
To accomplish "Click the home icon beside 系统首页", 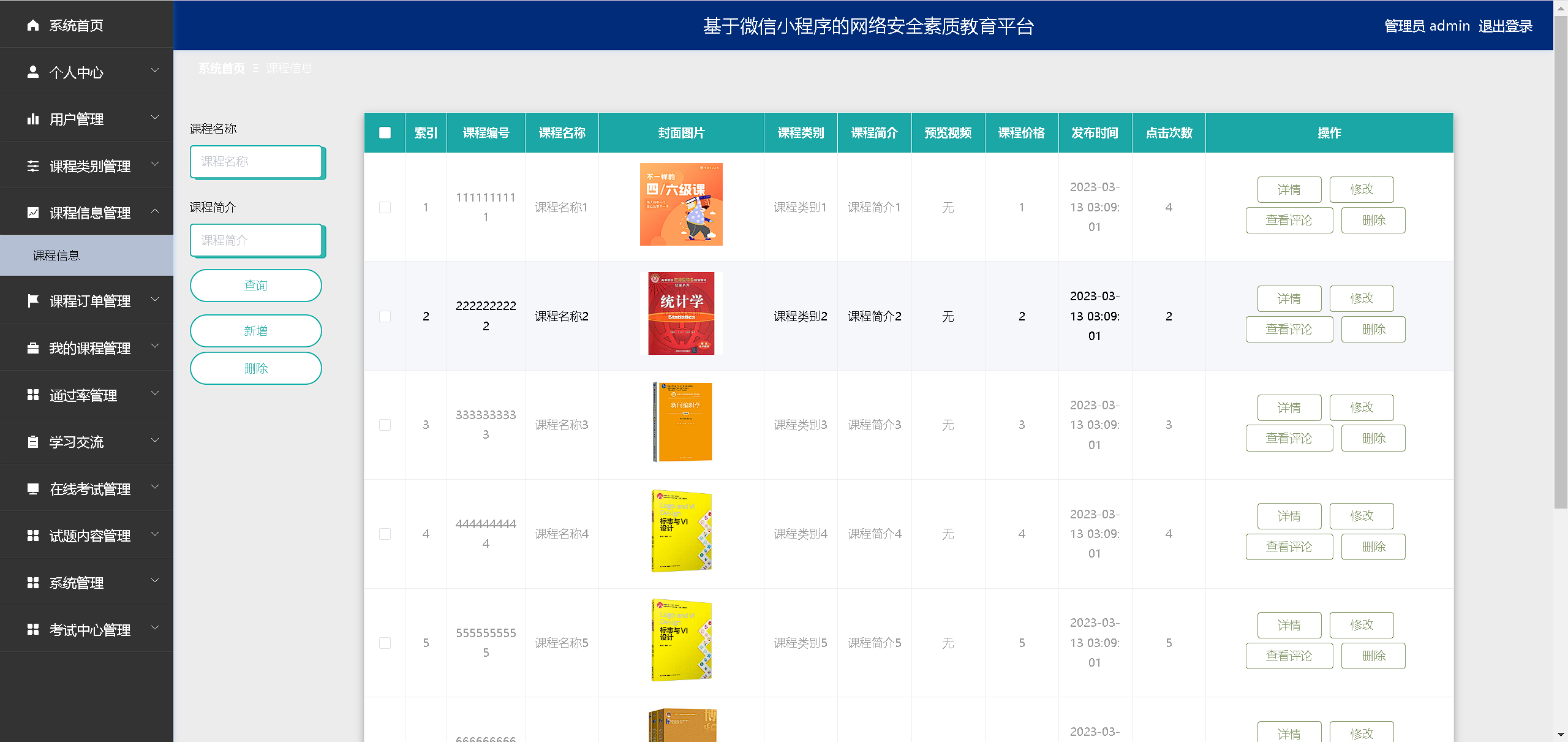I will point(33,25).
